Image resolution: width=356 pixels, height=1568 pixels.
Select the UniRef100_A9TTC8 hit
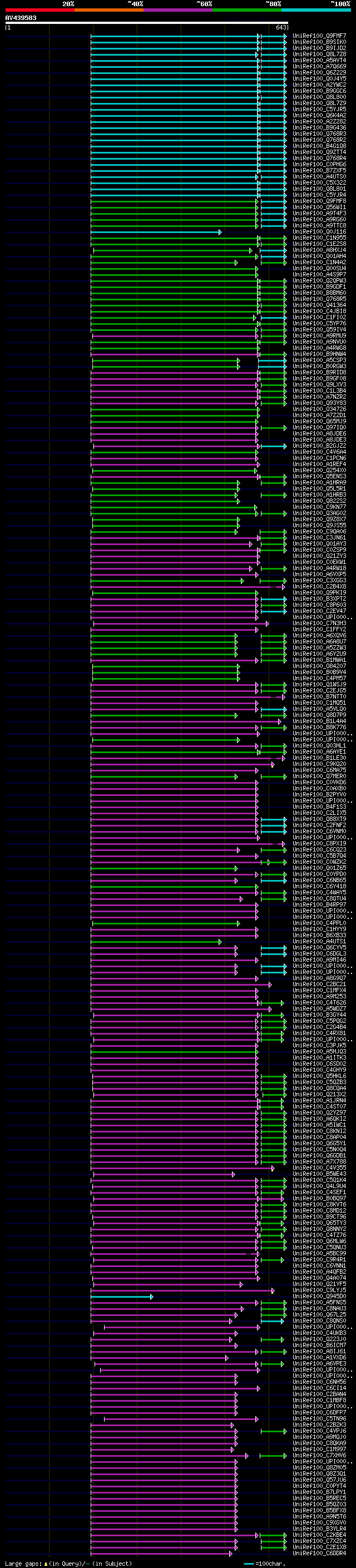point(319,225)
